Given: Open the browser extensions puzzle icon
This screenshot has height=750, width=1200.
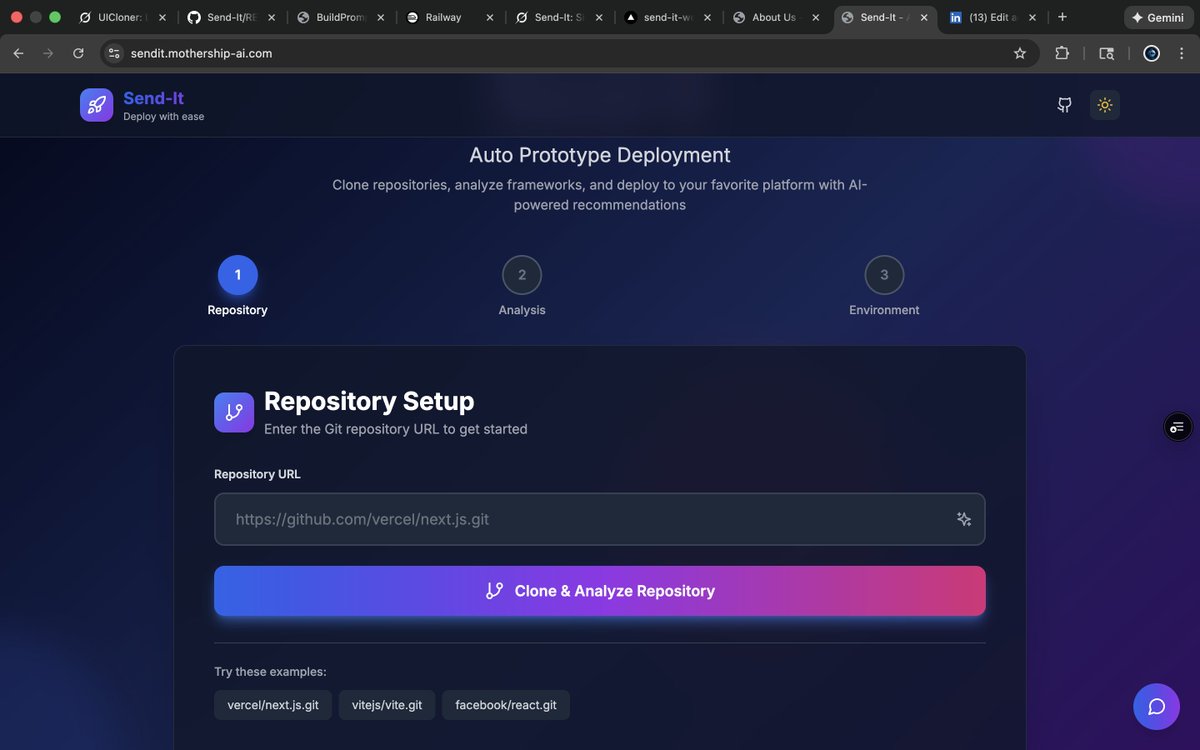Looking at the screenshot, I should 1063,53.
